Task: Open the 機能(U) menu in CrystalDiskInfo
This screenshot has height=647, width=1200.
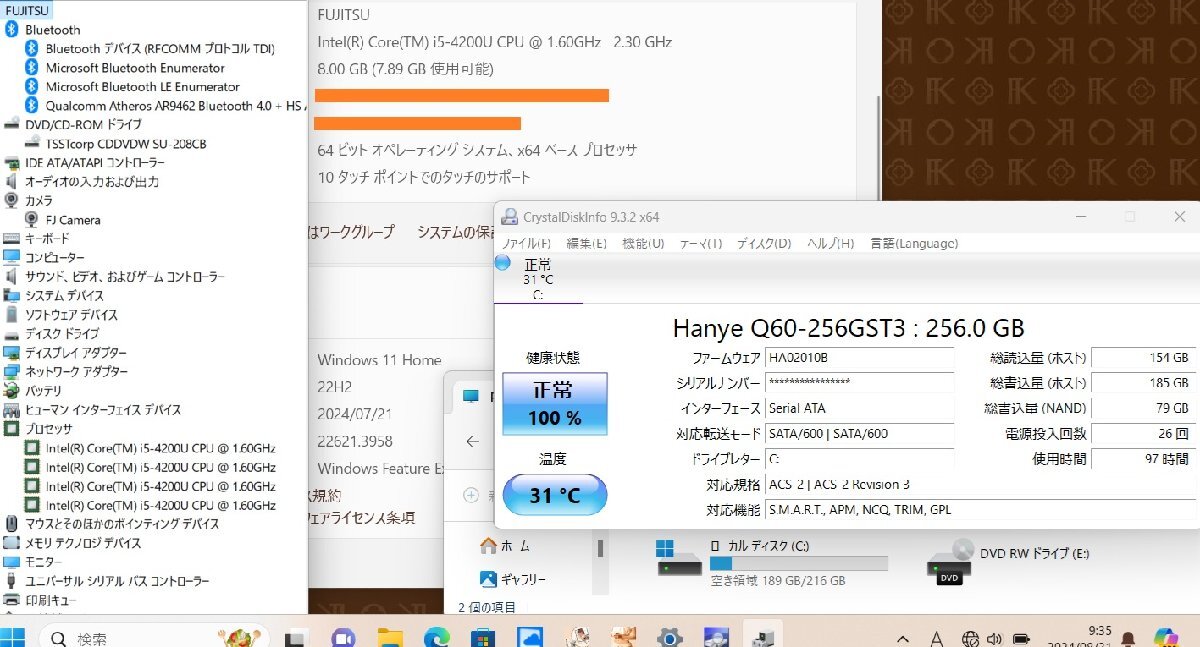Action: tap(643, 243)
